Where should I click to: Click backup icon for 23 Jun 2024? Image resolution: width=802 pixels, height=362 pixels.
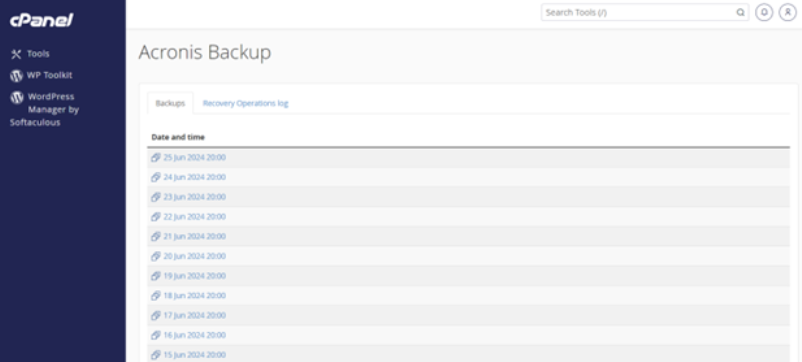pos(156,197)
